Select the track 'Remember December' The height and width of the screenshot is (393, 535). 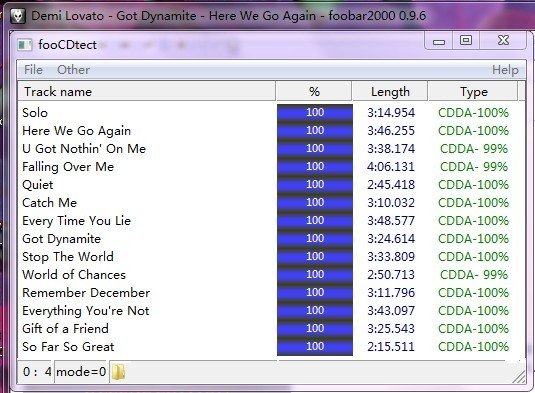click(x=86, y=293)
